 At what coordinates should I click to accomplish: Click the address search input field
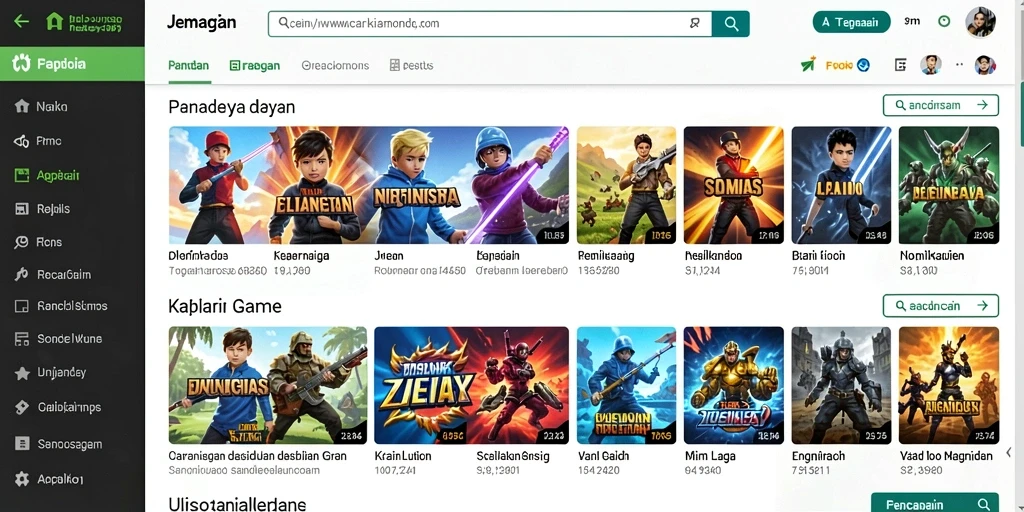coord(490,24)
